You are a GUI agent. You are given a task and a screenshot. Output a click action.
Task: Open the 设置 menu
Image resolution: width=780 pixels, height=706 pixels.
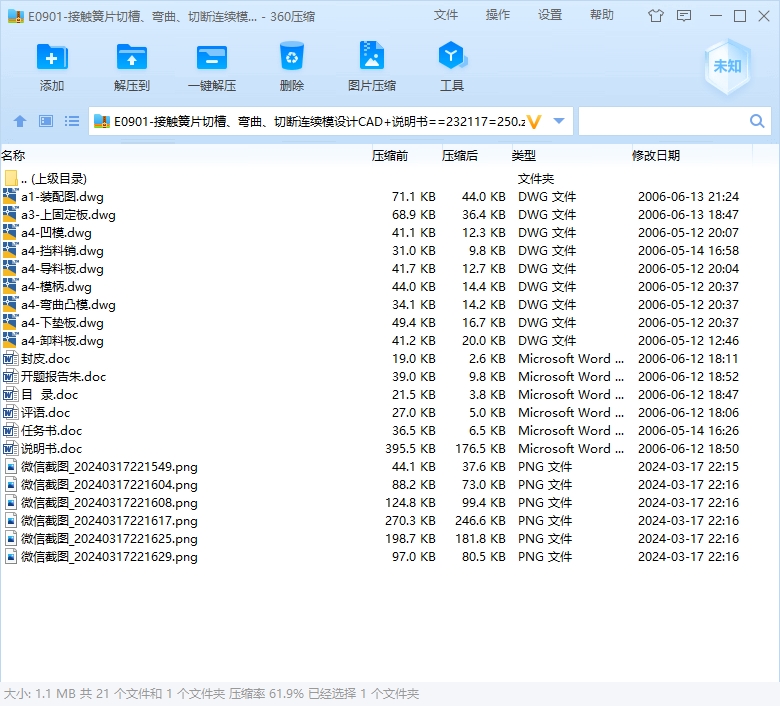550,15
